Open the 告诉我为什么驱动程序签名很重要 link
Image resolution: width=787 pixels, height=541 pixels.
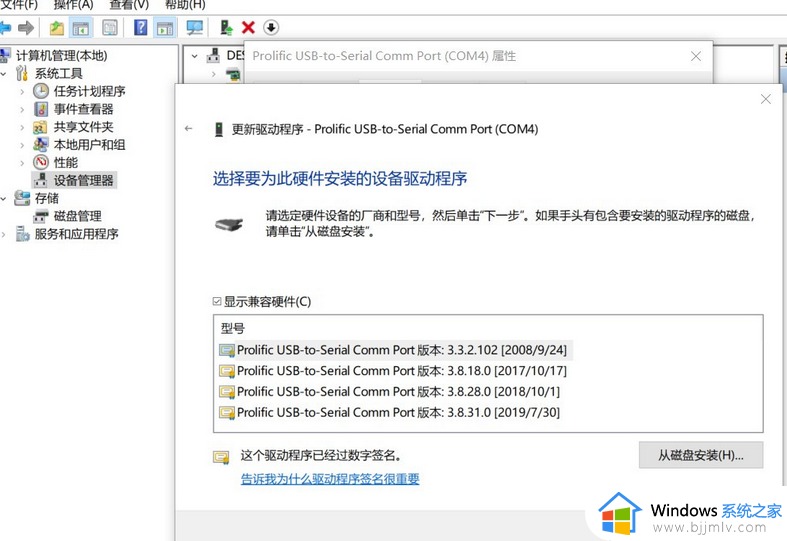[x=330, y=479]
